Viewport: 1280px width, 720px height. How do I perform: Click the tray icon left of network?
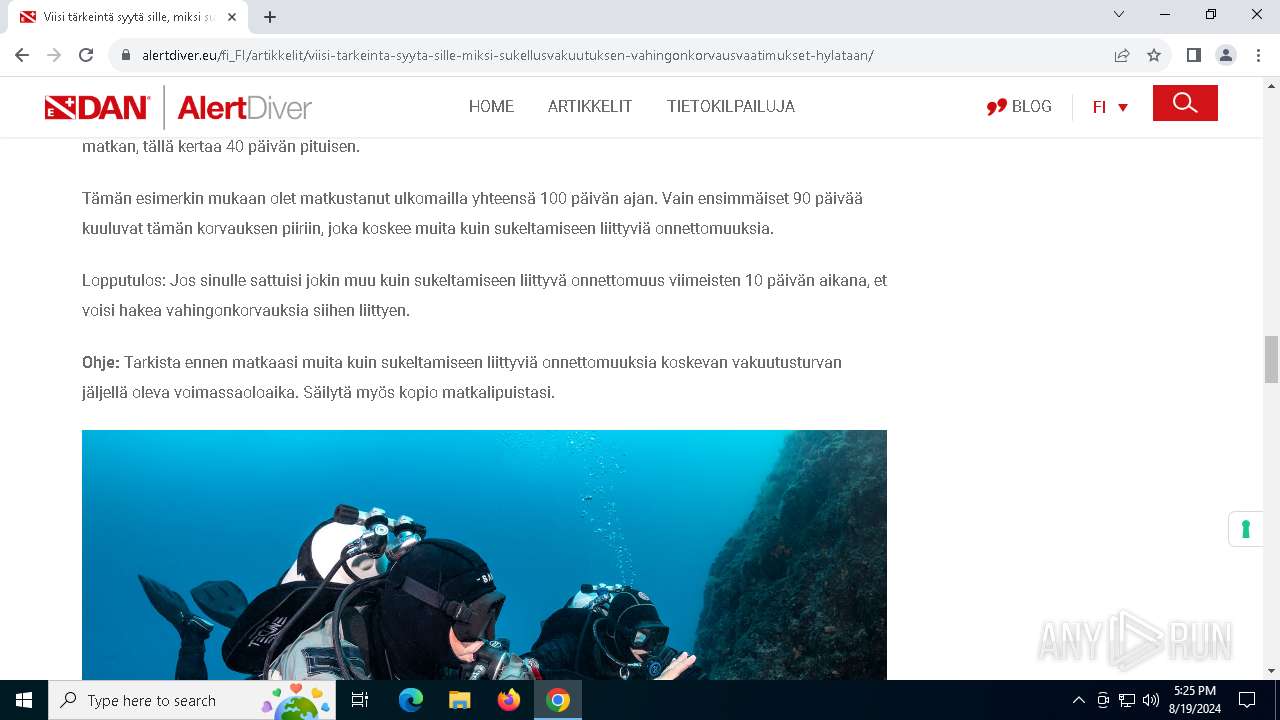[1103, 700]
